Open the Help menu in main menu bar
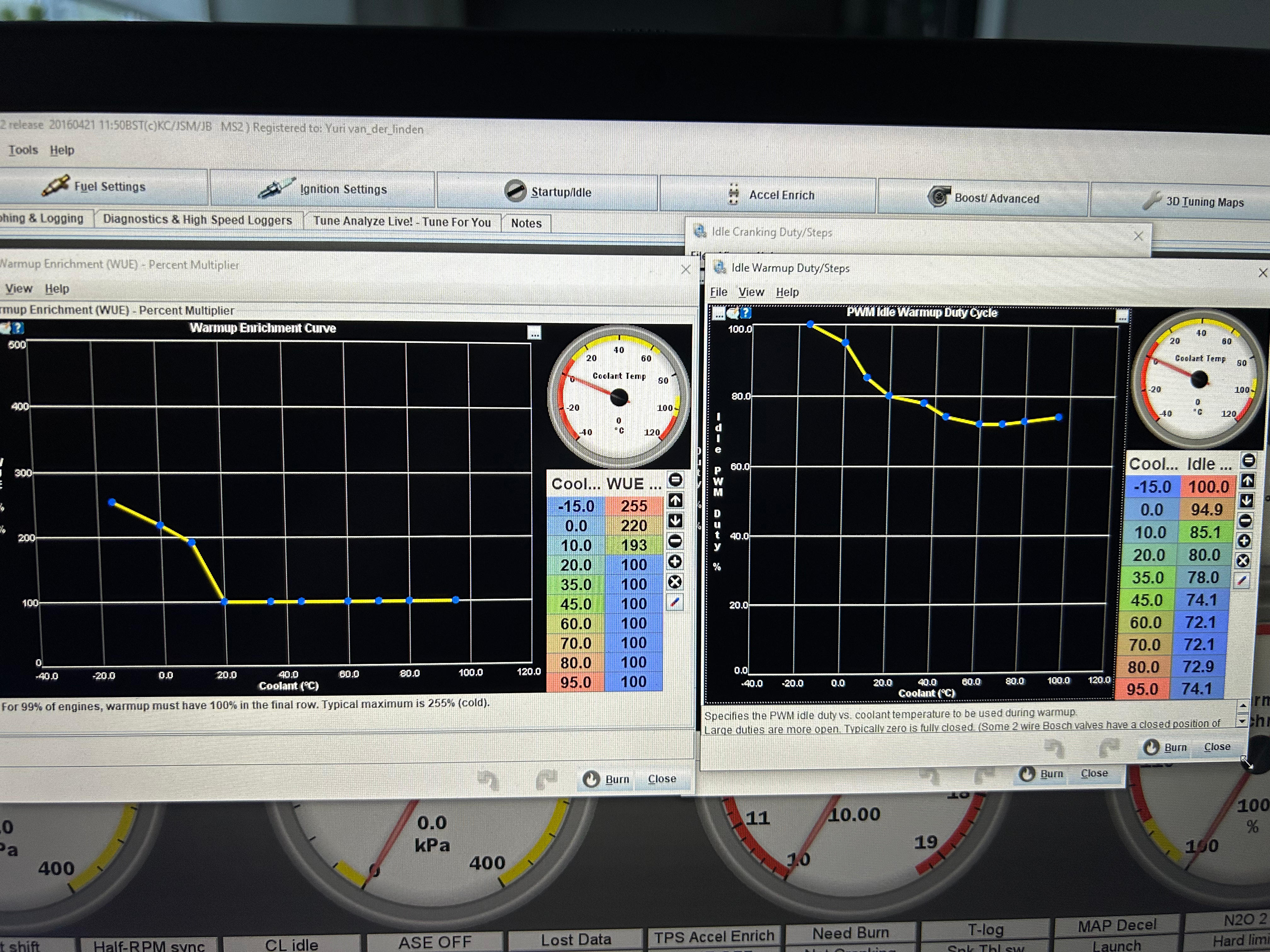The height and width of the screenshot is (952, 1270). (62, 150)
